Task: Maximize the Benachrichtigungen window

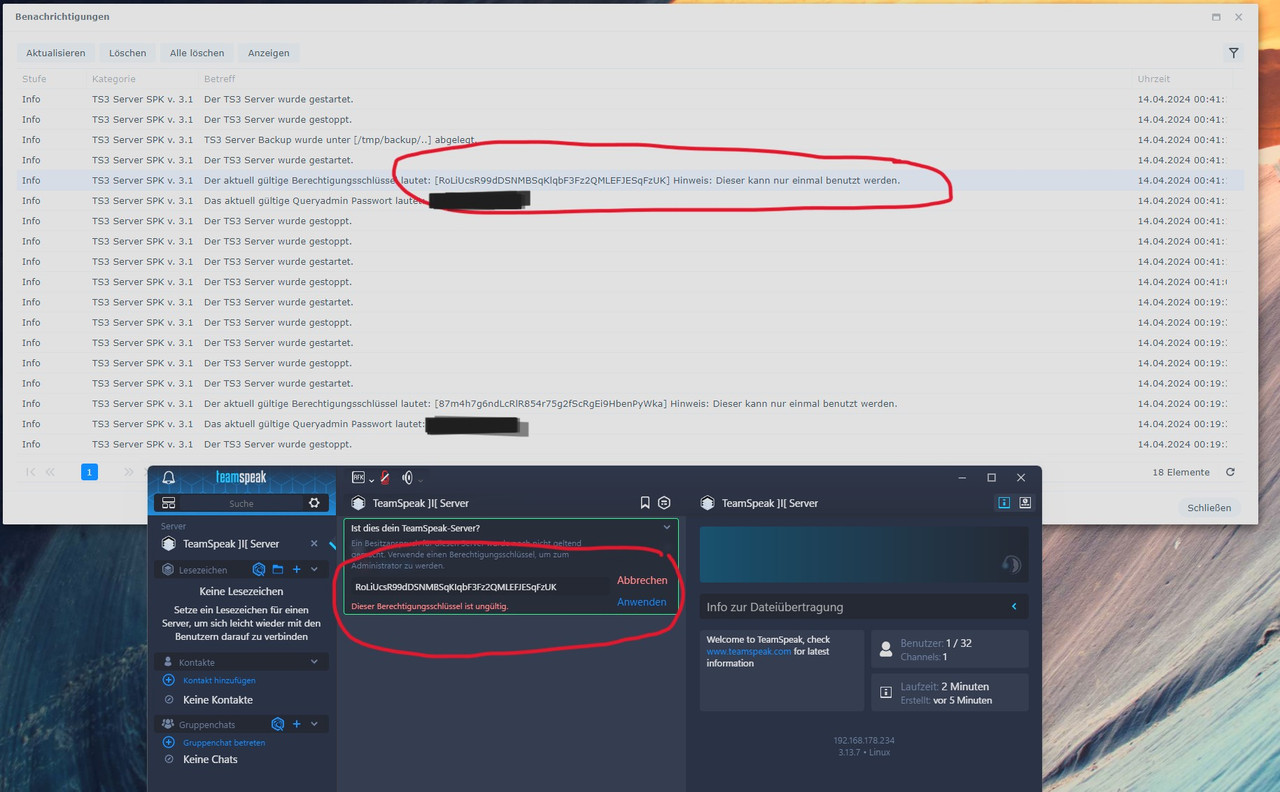Action: point(1216,17)
